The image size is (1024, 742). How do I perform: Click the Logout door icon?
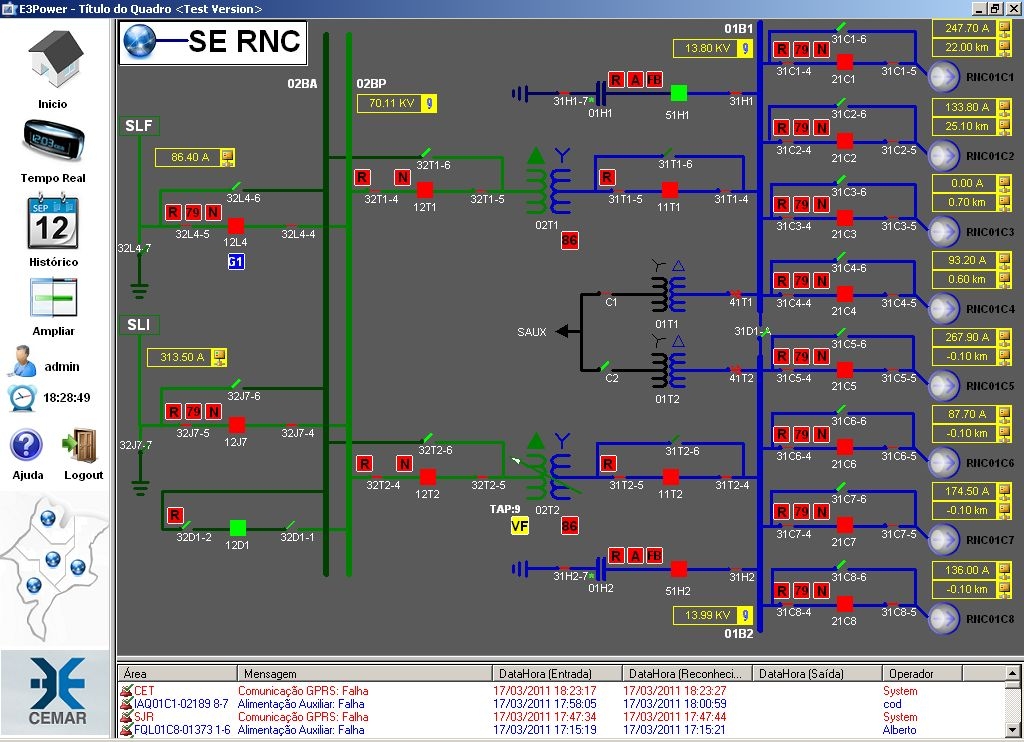tap(82, 446)
